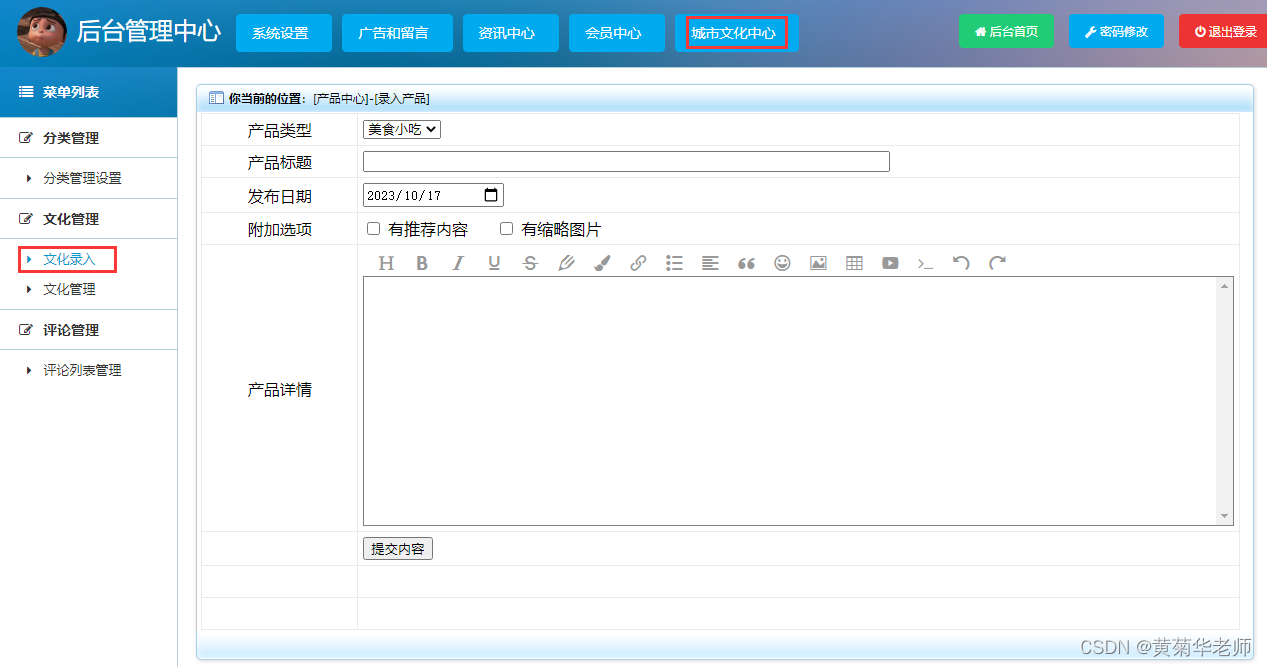Viewport: 1267px width, 667px height.
Task: Open the 产品类型 dropdown
Action: click(401, 128)
